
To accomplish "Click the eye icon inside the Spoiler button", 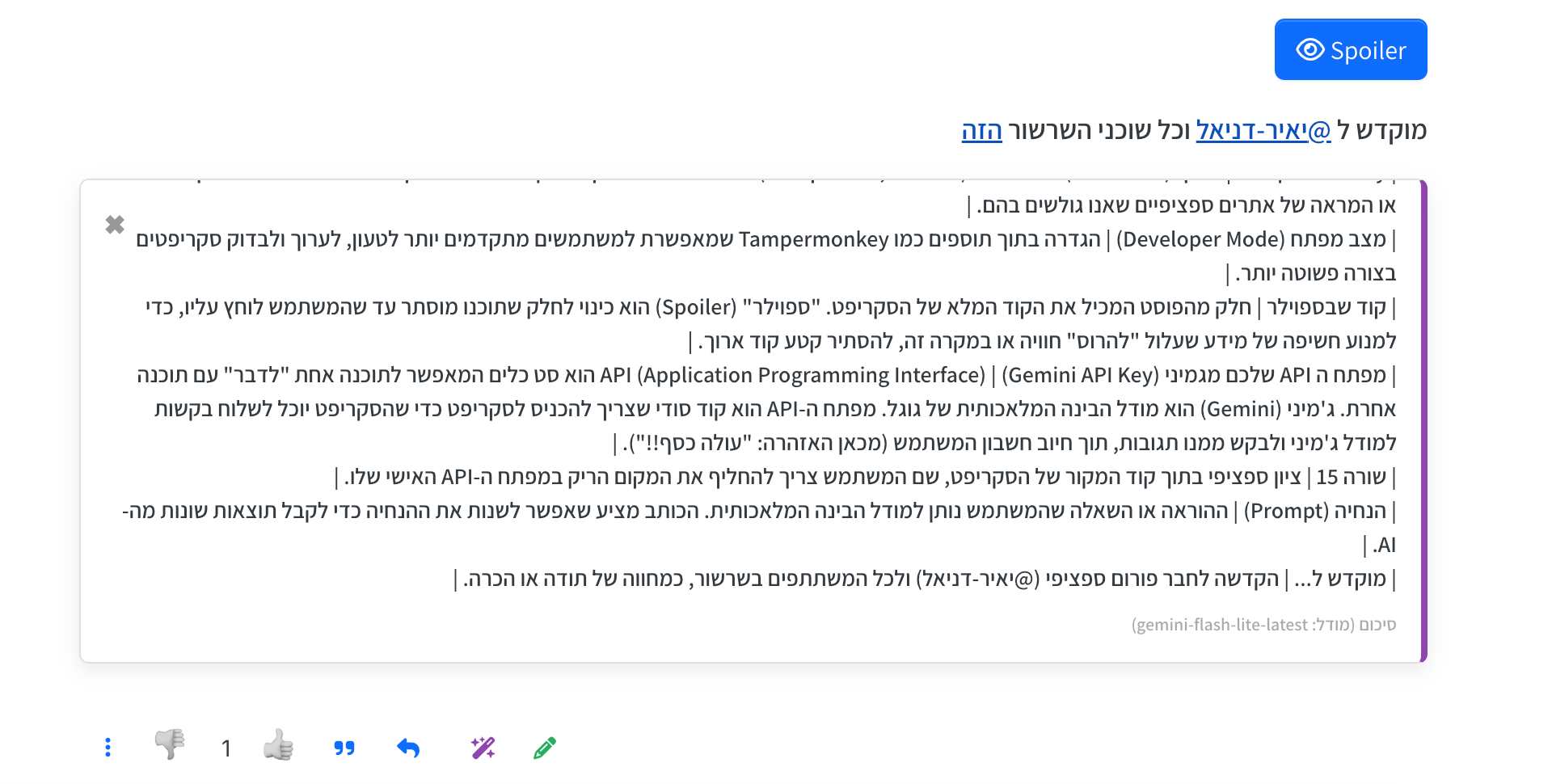I will (x=1311, y=49).
